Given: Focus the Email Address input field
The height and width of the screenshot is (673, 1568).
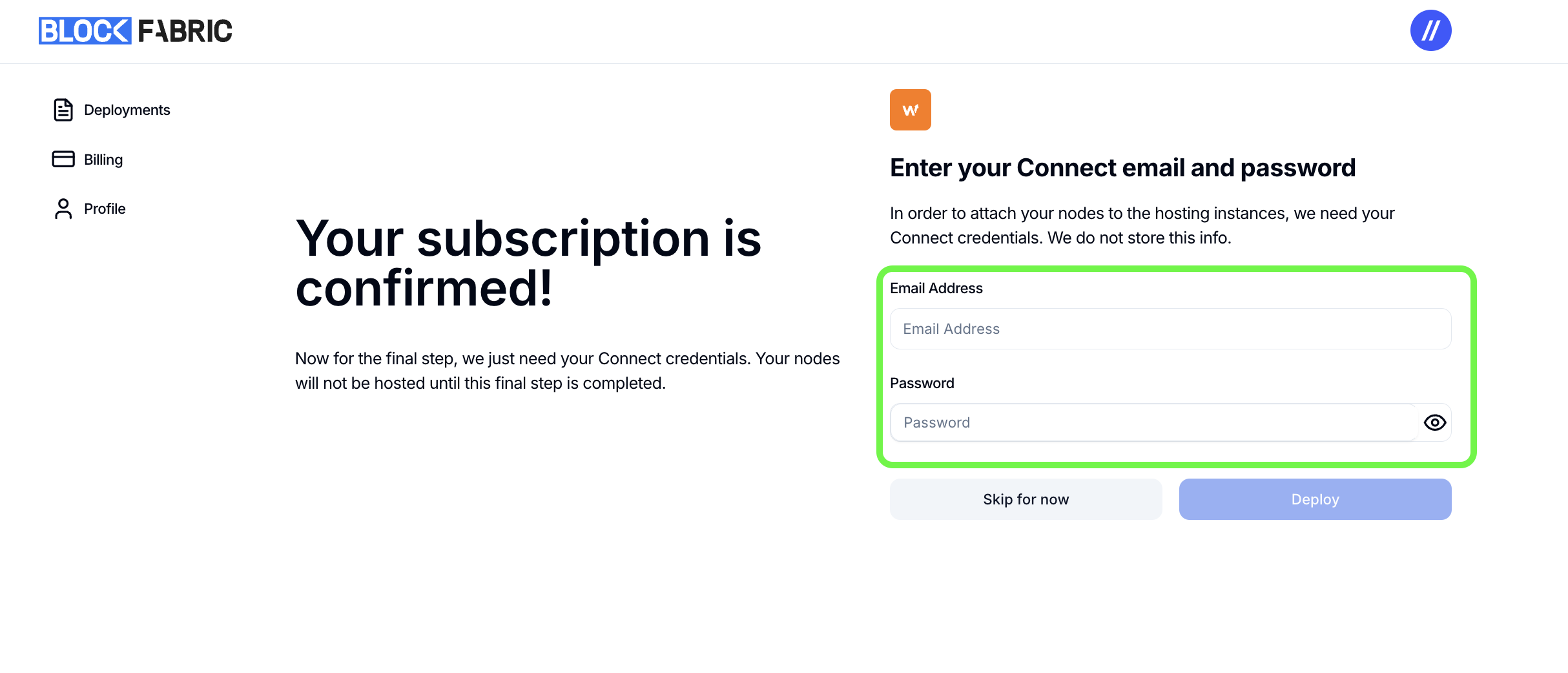Looking at the screenshot, I should click(1170, 329).
